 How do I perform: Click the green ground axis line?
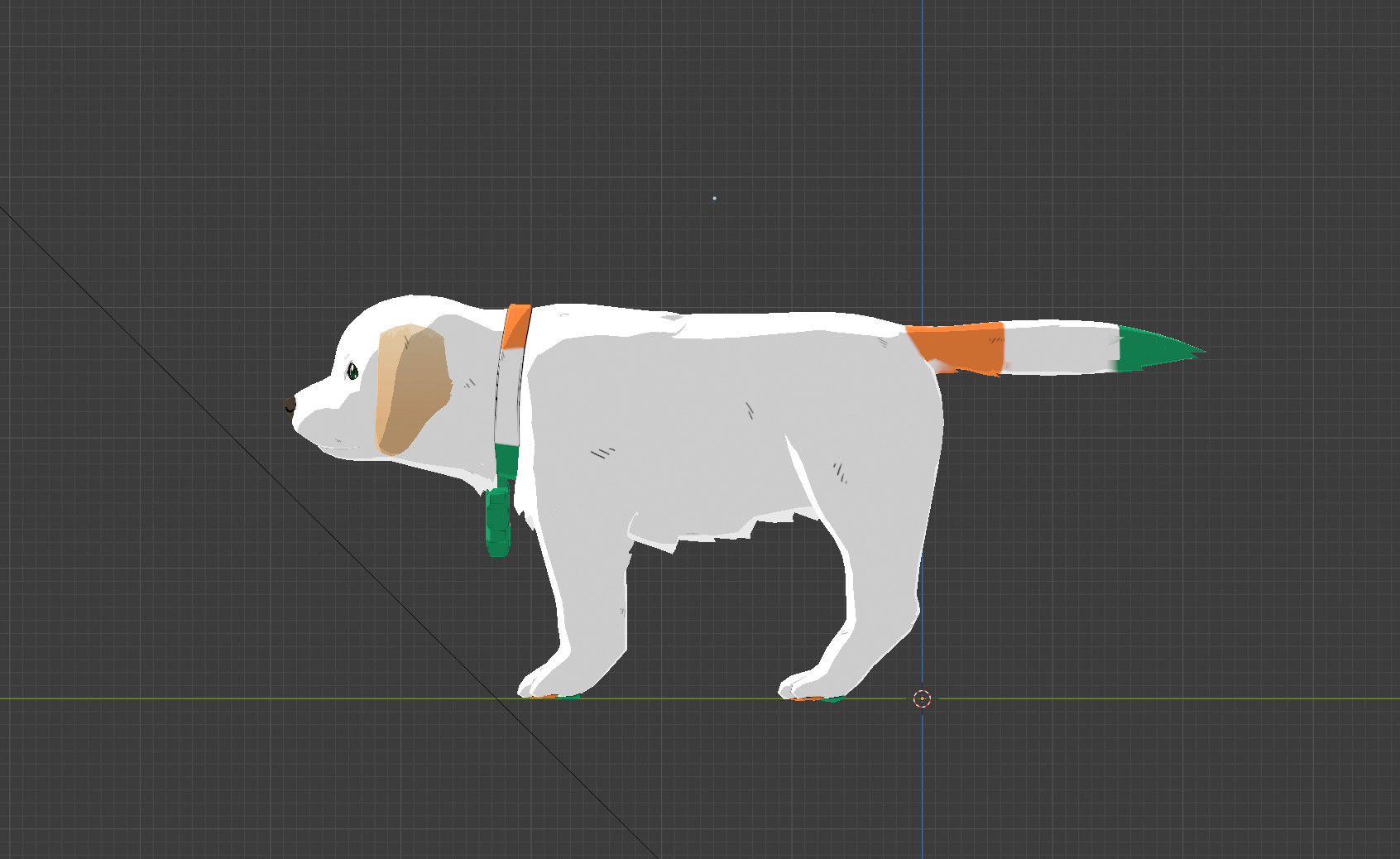pos(1158,699)
